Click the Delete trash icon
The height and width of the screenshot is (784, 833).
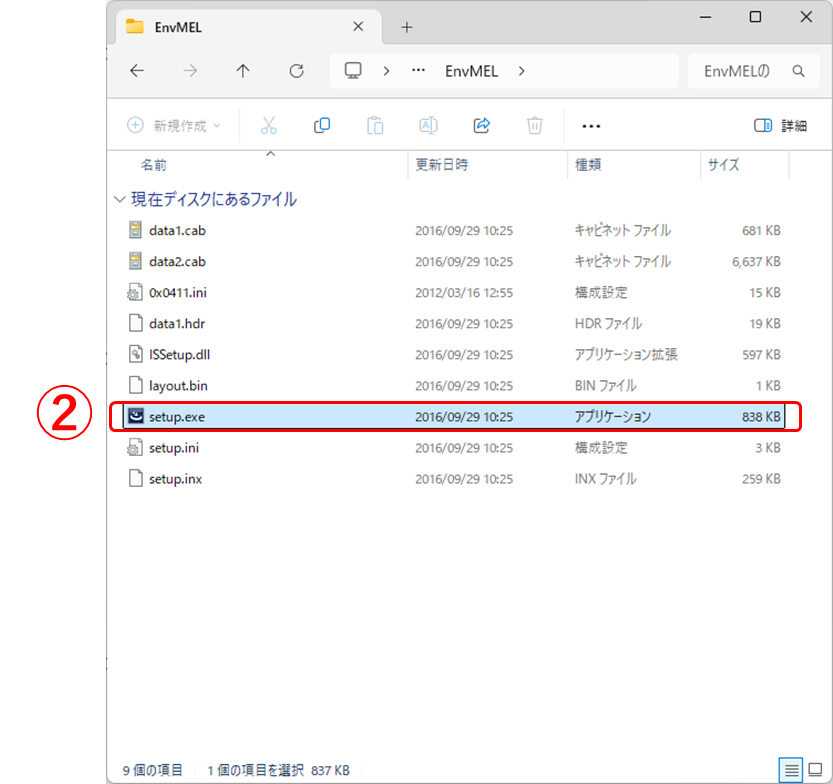tap(535, 126)
